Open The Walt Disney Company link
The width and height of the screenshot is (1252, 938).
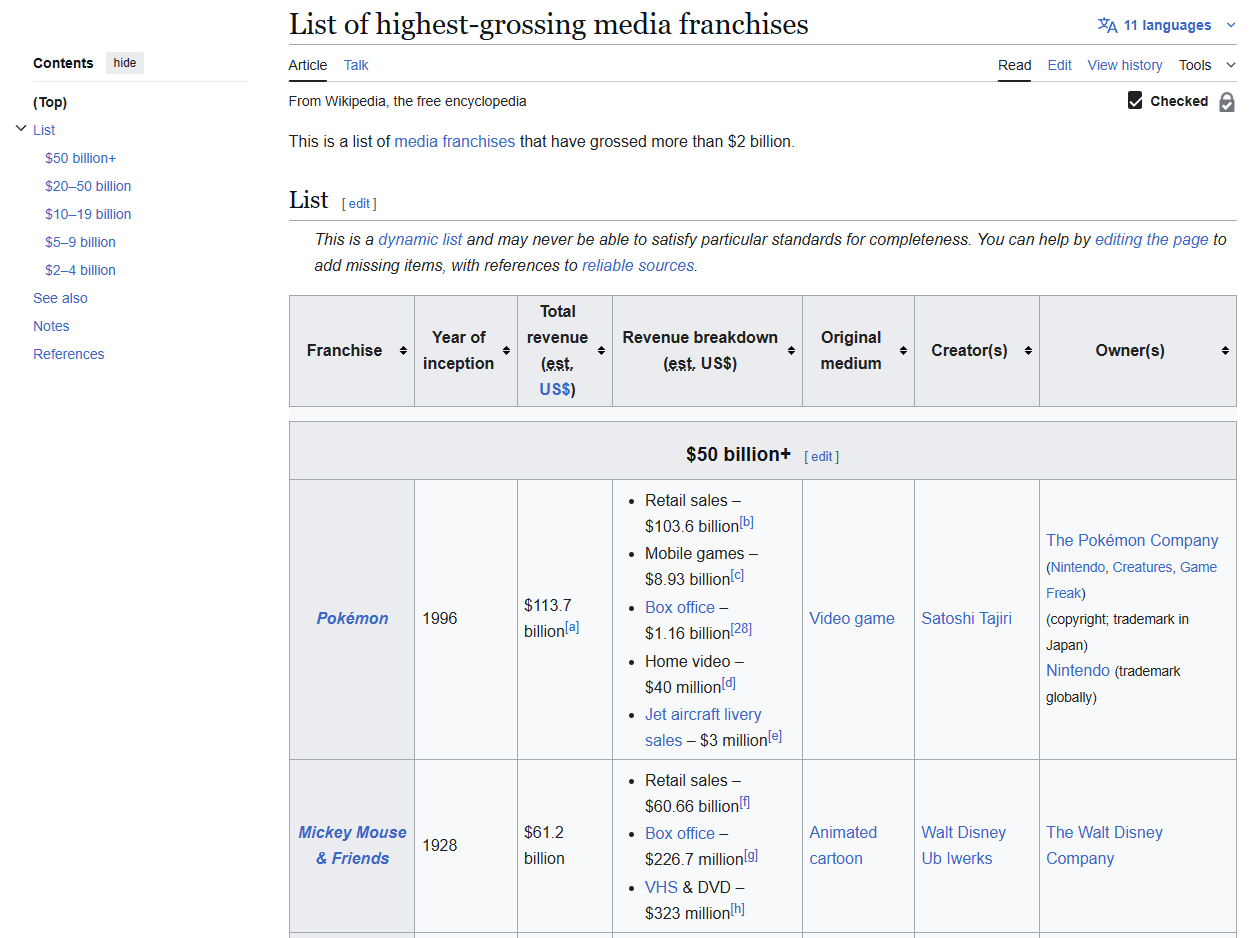coord(1104,845)
